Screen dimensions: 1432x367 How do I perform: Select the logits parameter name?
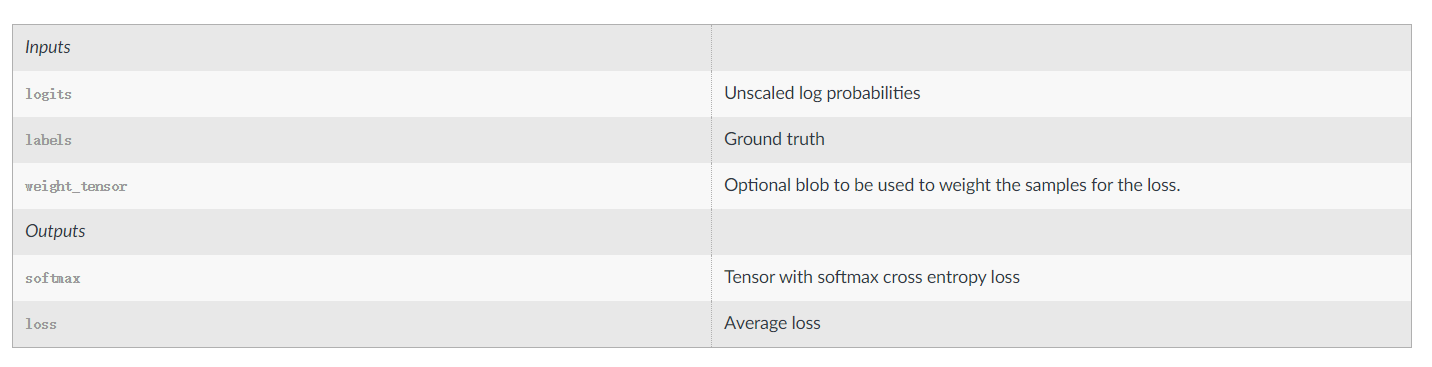click(x=48, y=94)
